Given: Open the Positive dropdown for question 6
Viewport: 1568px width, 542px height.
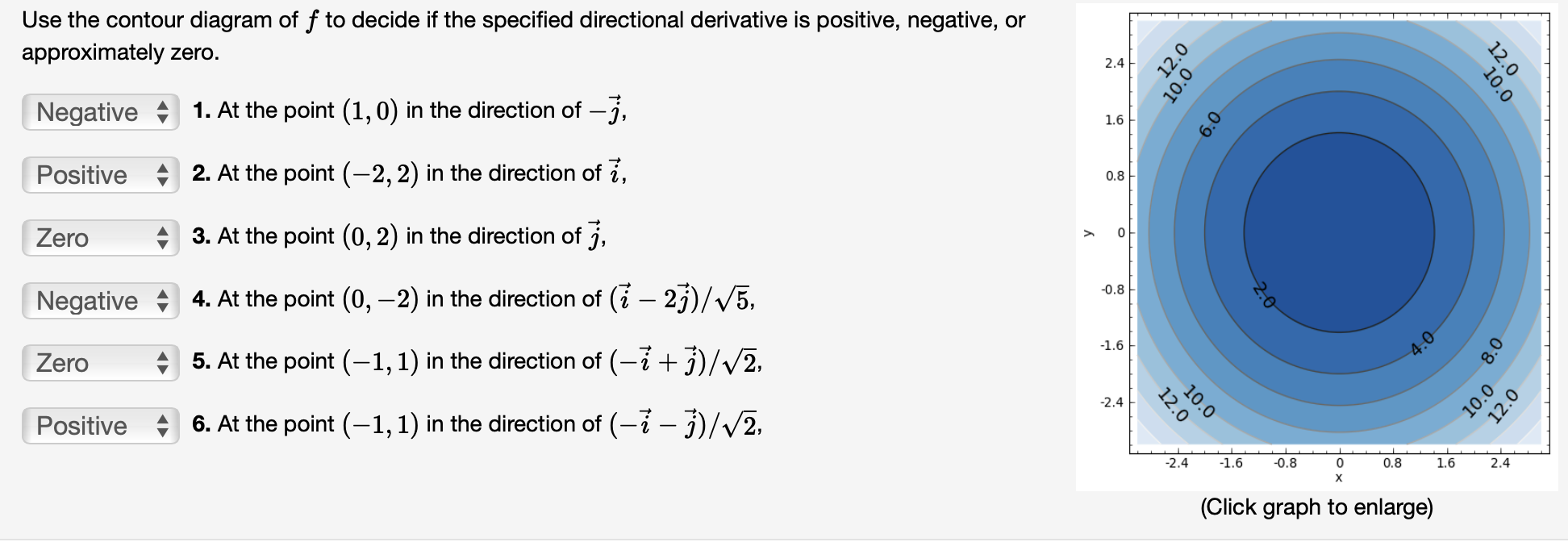Looking at the screenshot, I should click(x=98, y=426).
